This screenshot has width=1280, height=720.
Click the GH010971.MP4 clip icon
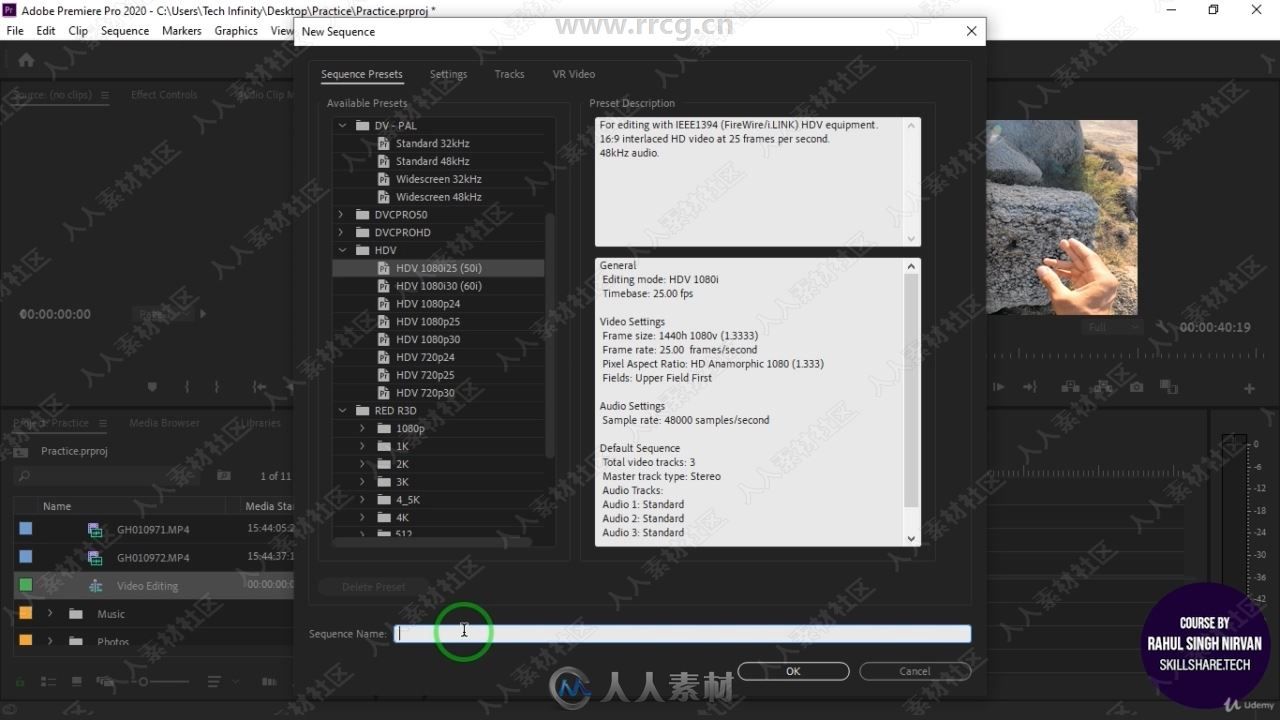[95, 530]
